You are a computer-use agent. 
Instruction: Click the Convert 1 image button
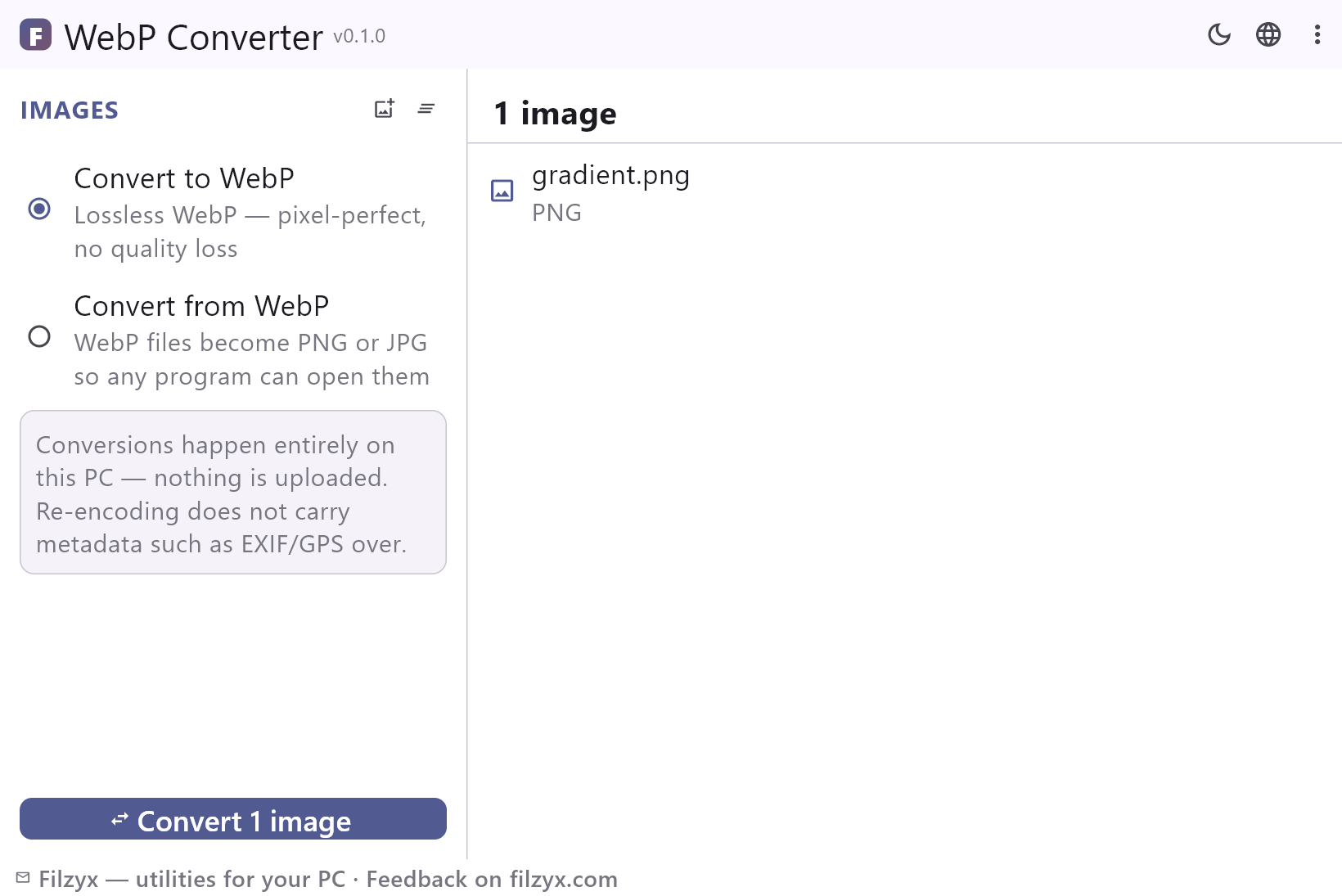[x=233, y=819]
